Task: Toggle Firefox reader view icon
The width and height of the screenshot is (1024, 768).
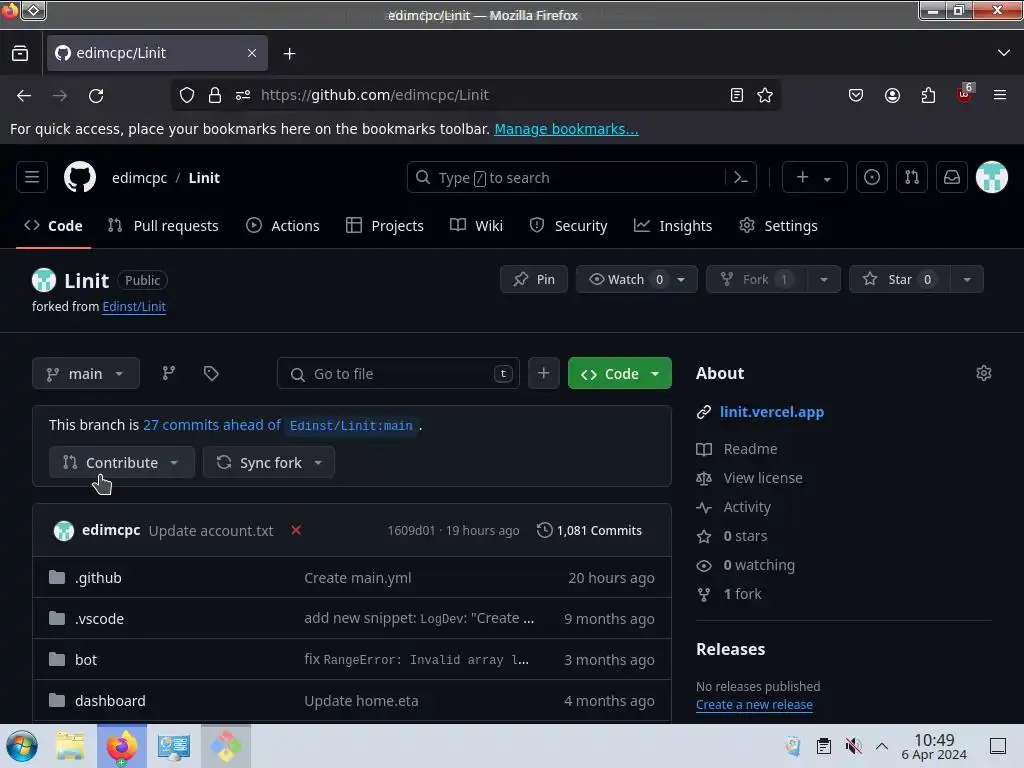Action: click(x=737, y=95)
